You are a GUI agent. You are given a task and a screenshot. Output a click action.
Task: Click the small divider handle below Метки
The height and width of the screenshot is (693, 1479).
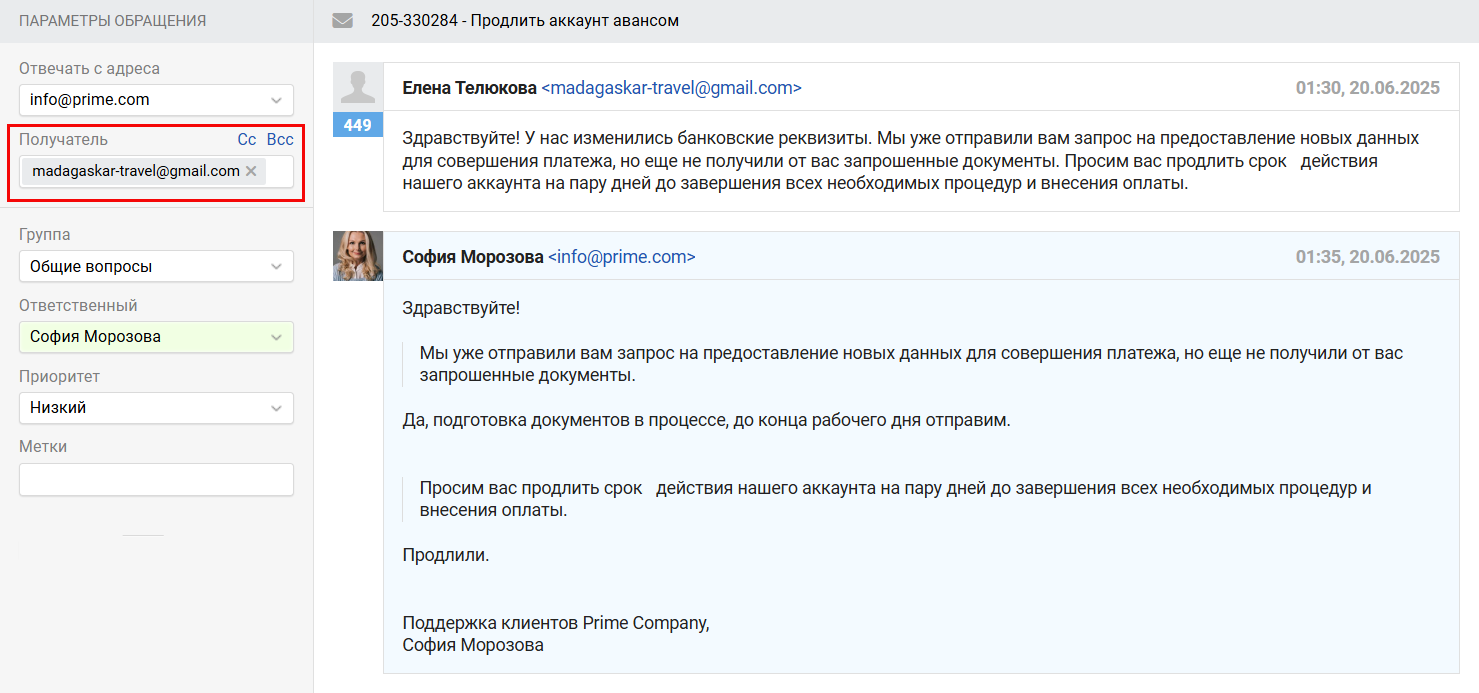[x=143, y=535]
